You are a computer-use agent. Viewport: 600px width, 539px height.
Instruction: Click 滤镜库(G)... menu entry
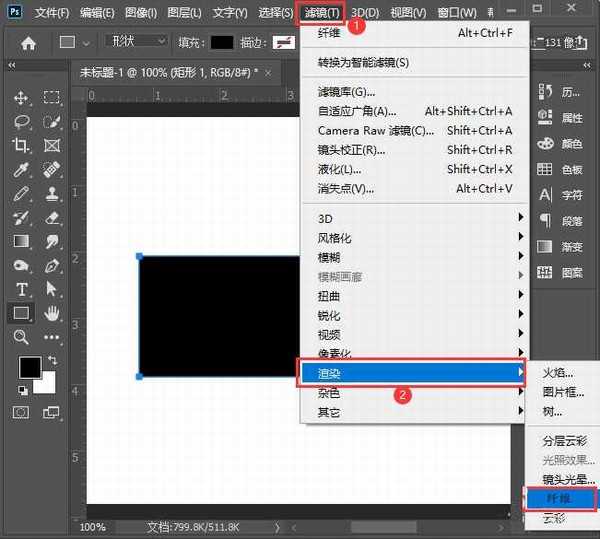[347, 92]
